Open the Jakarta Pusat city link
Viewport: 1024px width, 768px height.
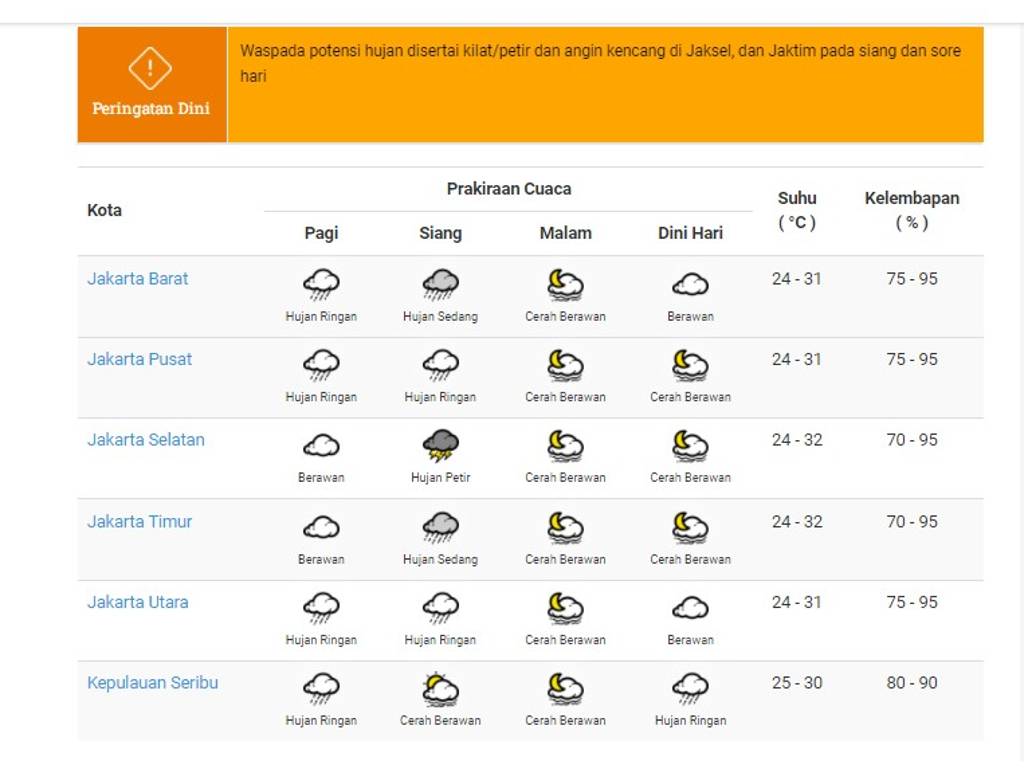point(140,359)
